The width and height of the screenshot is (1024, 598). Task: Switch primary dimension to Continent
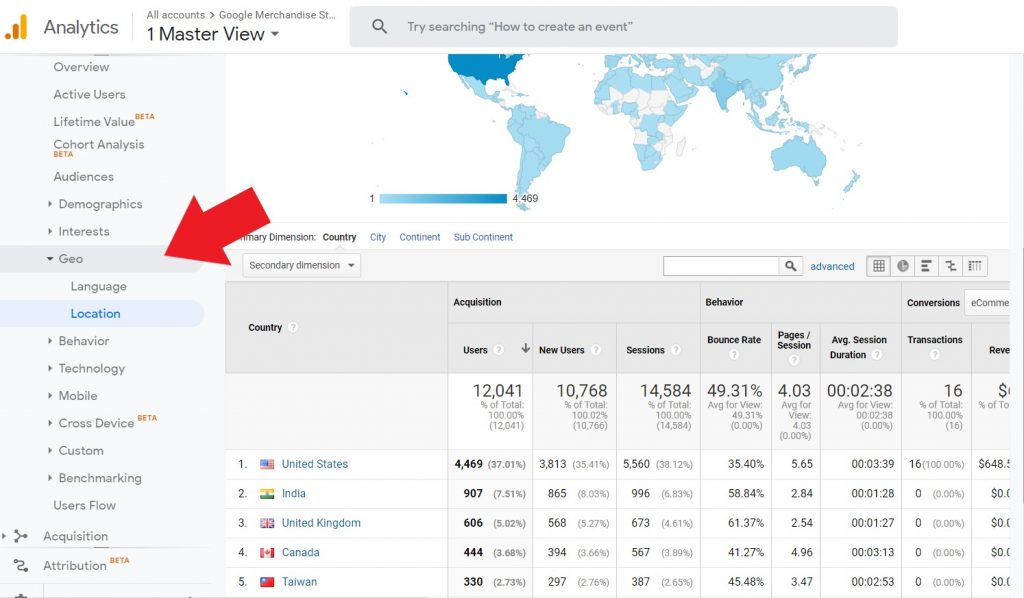click(x=420, y=237)
